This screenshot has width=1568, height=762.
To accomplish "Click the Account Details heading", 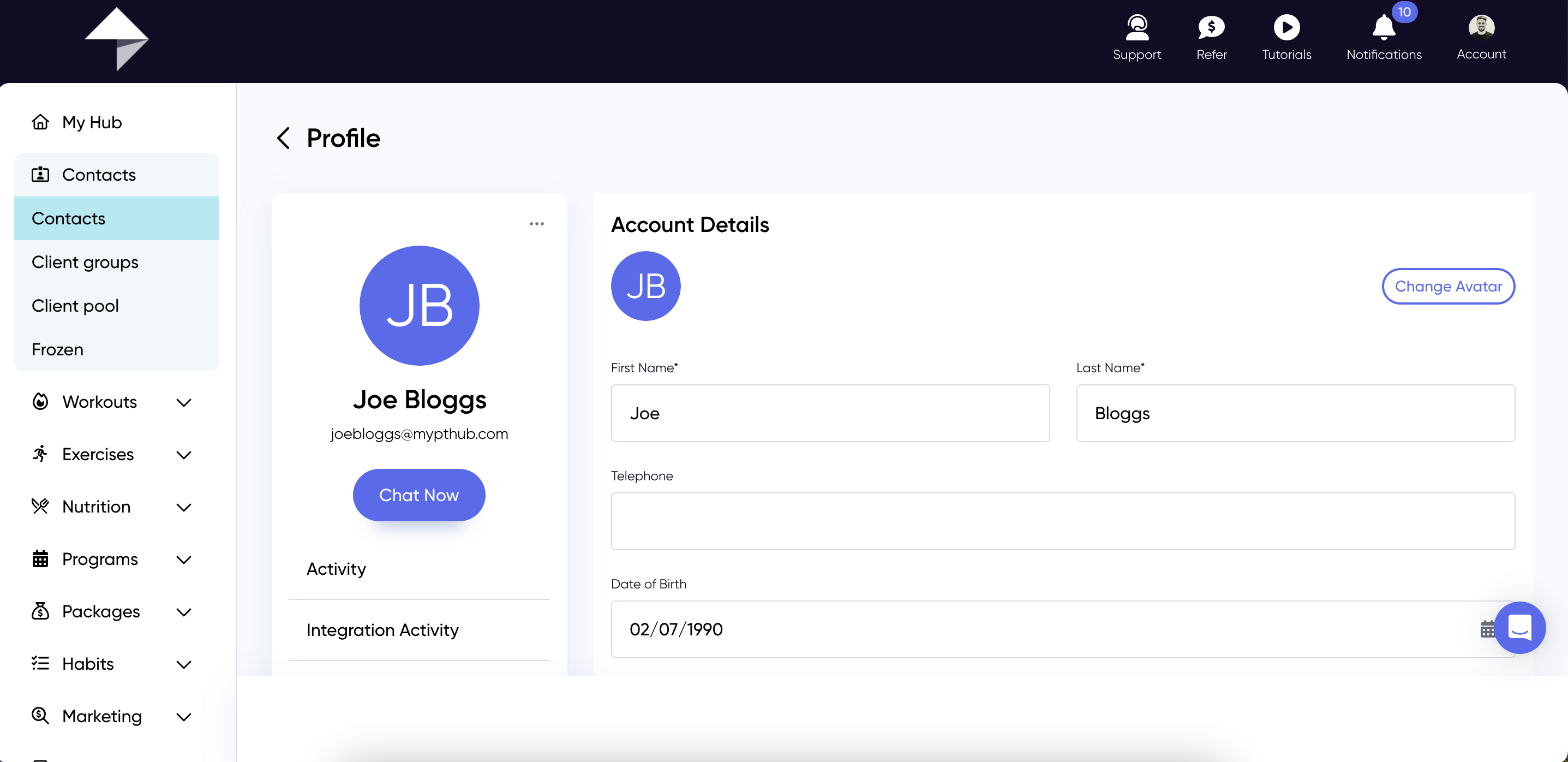I will [x=690, y=225].
